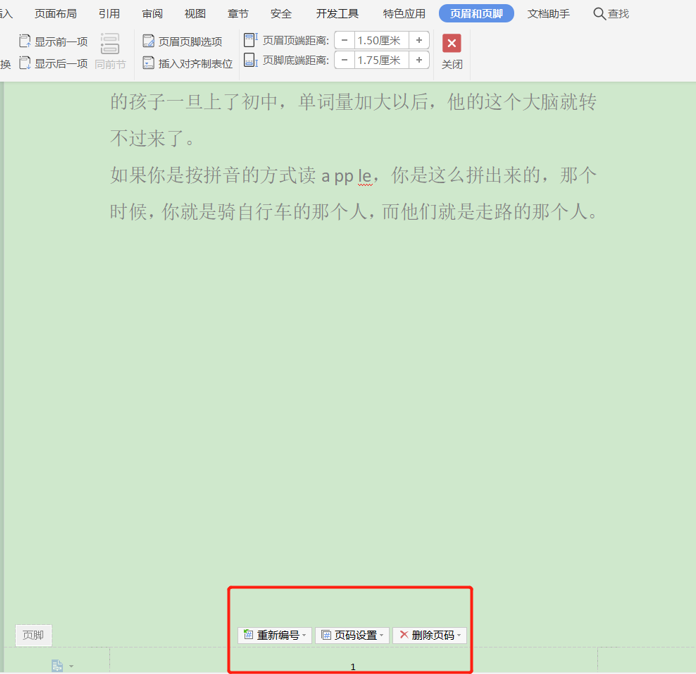Open the 审阅 tab
The height and width of the screenshot is (674, 696).
tap(152, 14)
